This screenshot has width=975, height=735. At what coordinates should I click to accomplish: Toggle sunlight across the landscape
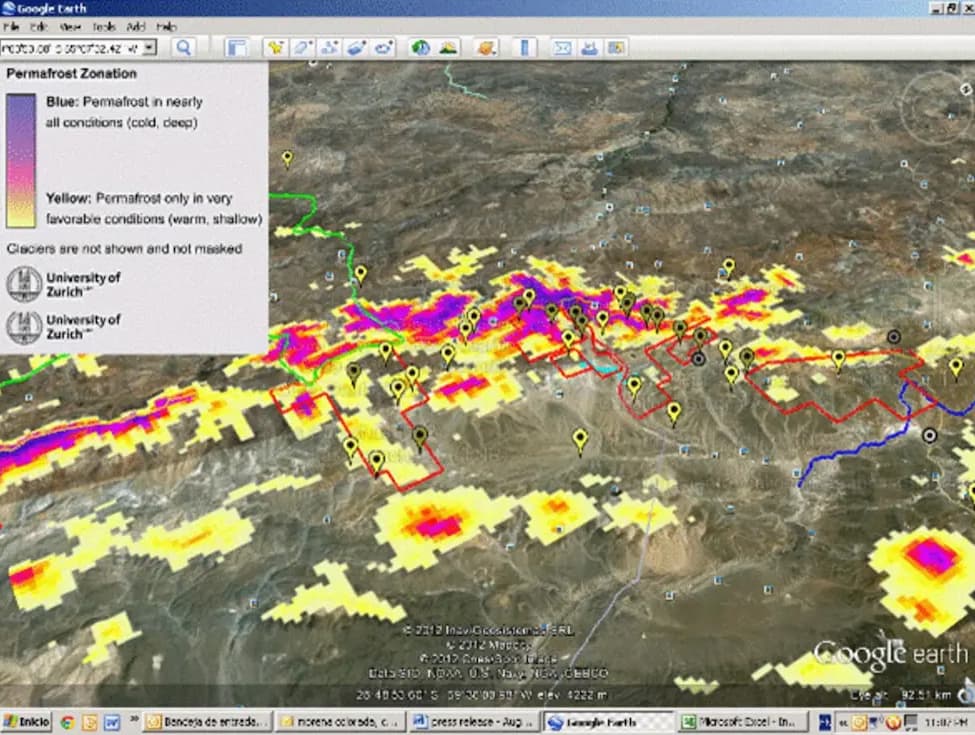coord(448,47)
